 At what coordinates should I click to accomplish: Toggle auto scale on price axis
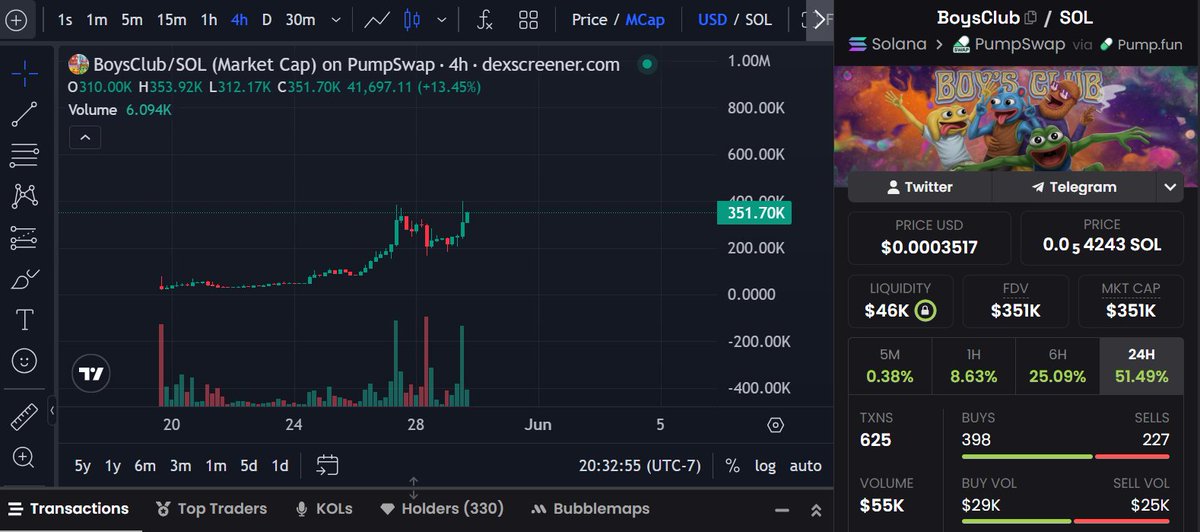pos(805,465)
